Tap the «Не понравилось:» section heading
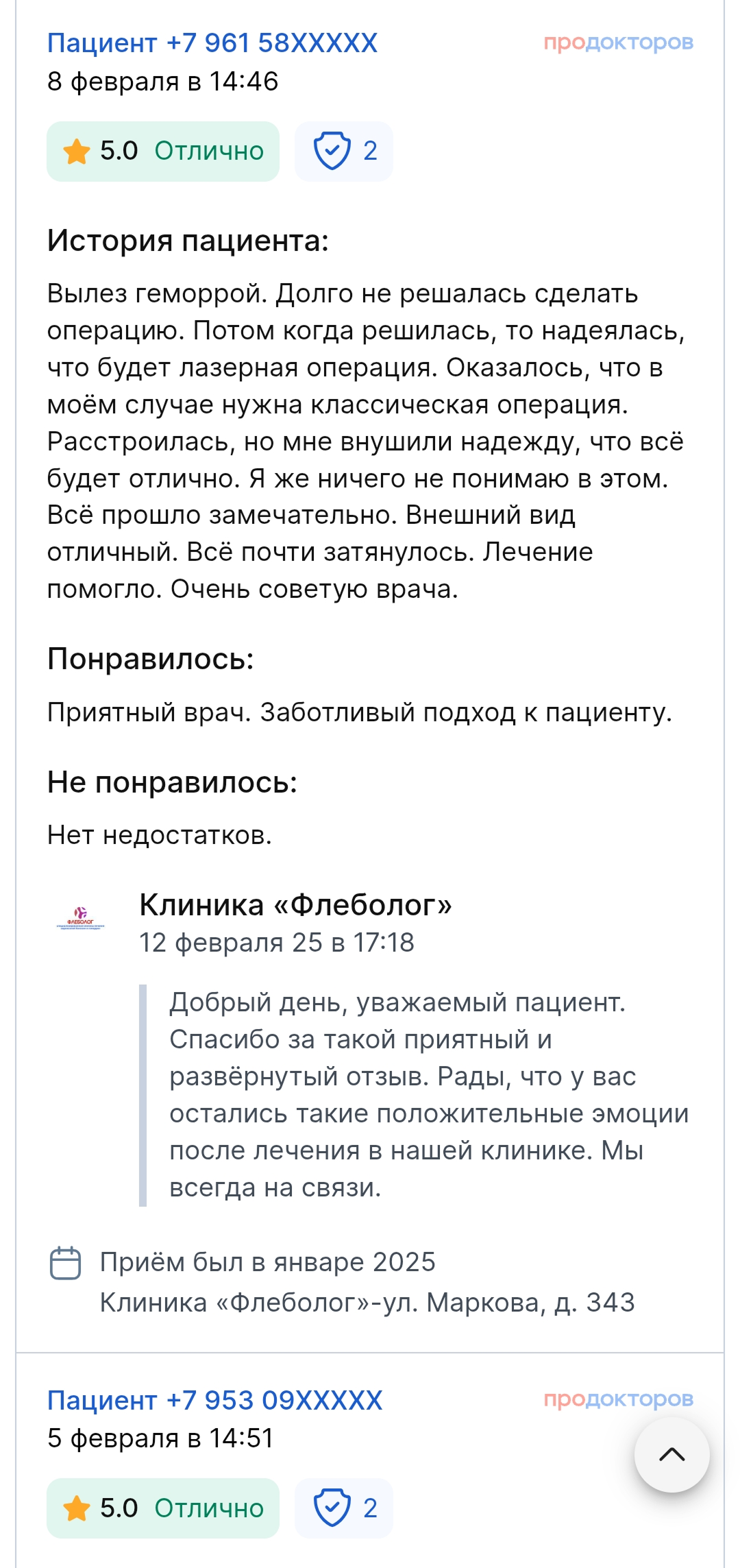 pos(172,782)
